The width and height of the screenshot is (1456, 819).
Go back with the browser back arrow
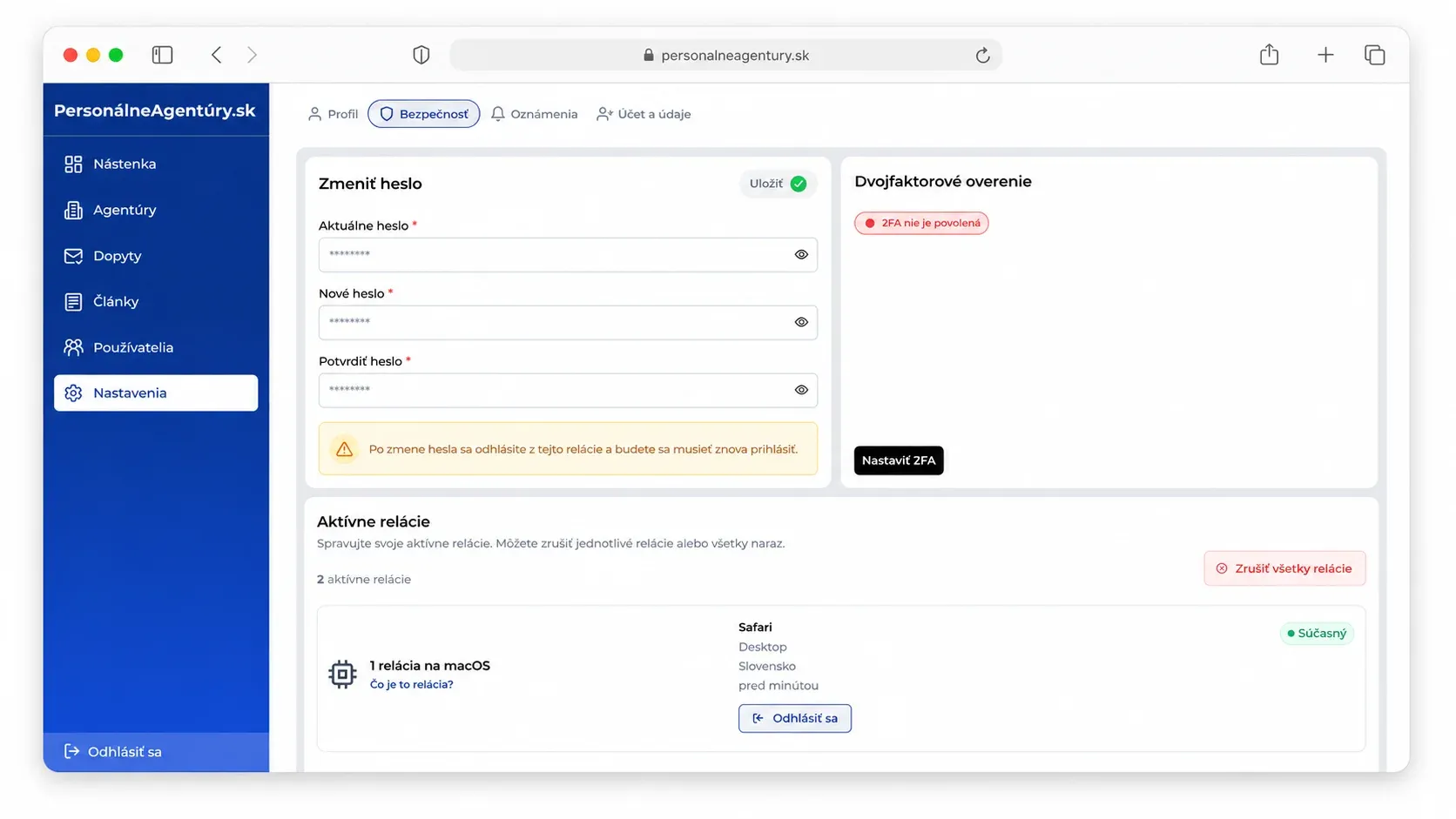217,55
